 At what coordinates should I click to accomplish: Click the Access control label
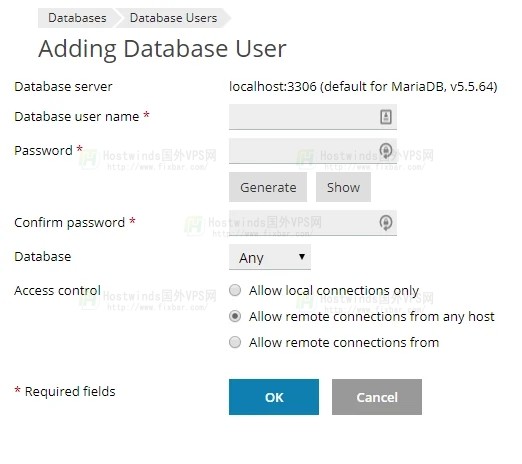click(x=57, y=291)
